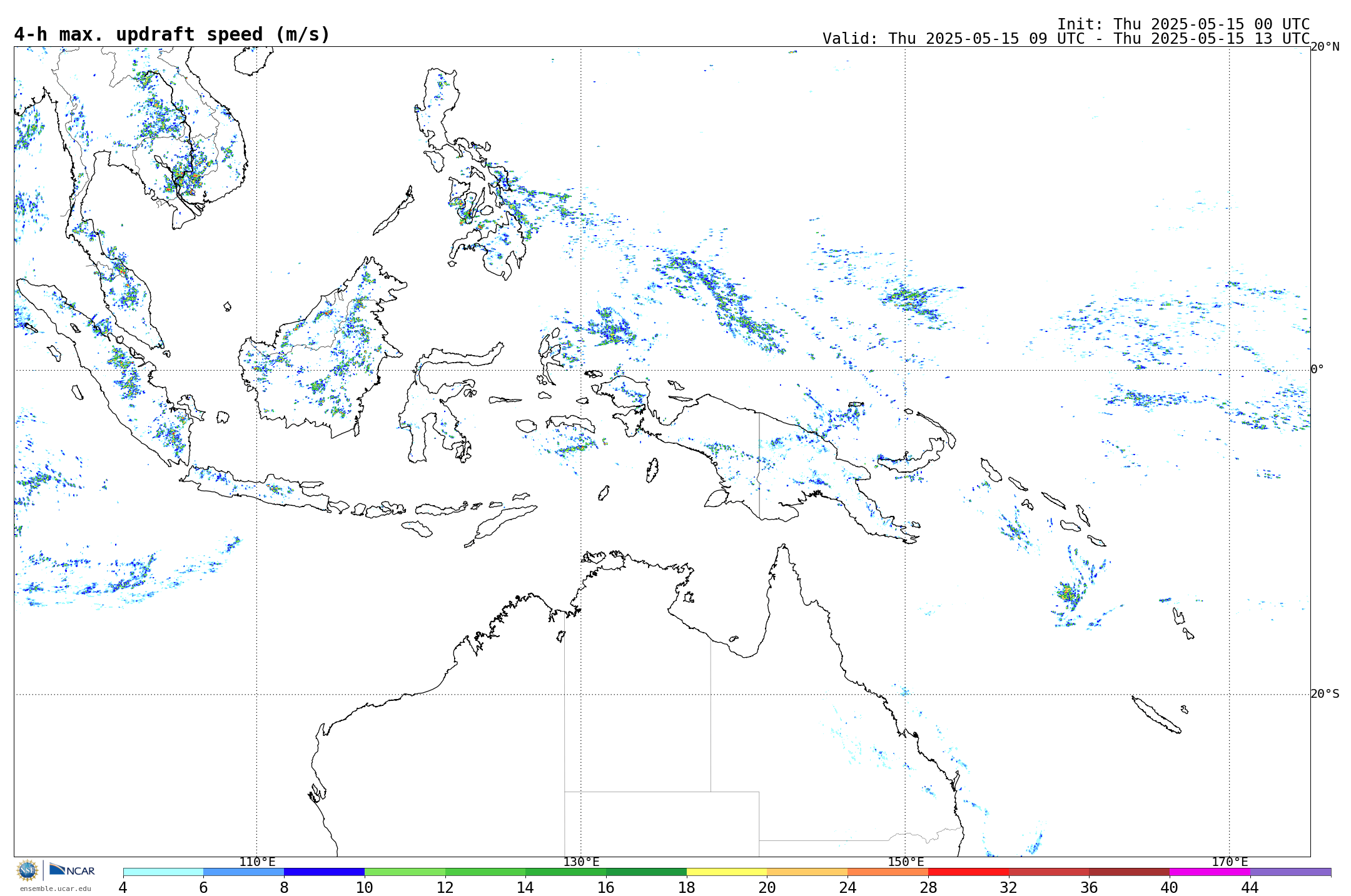Click the 0° equator latitude label
Image resolution: width=1351 pixels, height=896 pixels.
coord(1317,370)
